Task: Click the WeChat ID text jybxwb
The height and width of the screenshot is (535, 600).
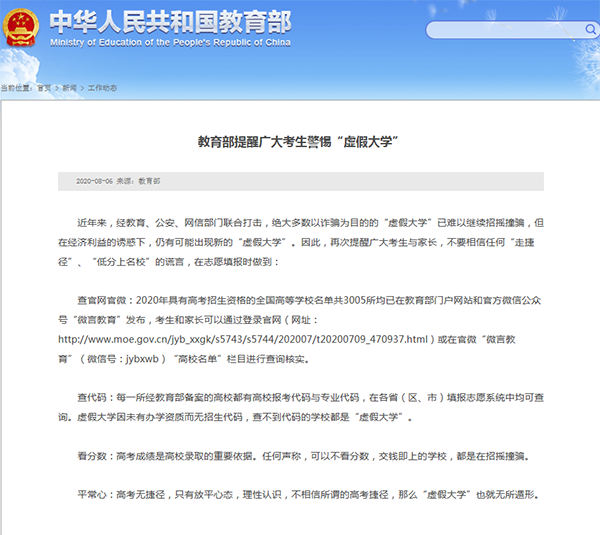Action: [142, 359]
